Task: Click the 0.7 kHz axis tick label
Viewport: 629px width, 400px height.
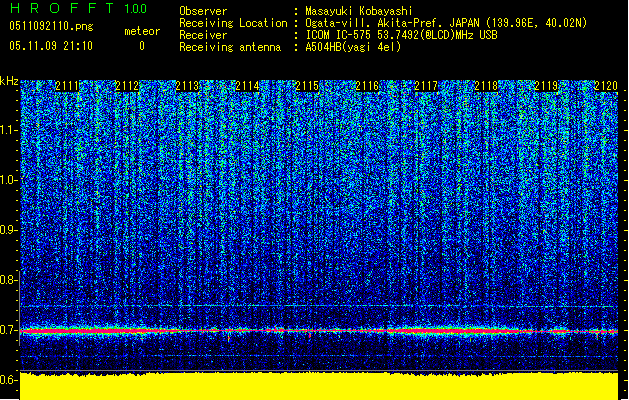Action: 8,330
